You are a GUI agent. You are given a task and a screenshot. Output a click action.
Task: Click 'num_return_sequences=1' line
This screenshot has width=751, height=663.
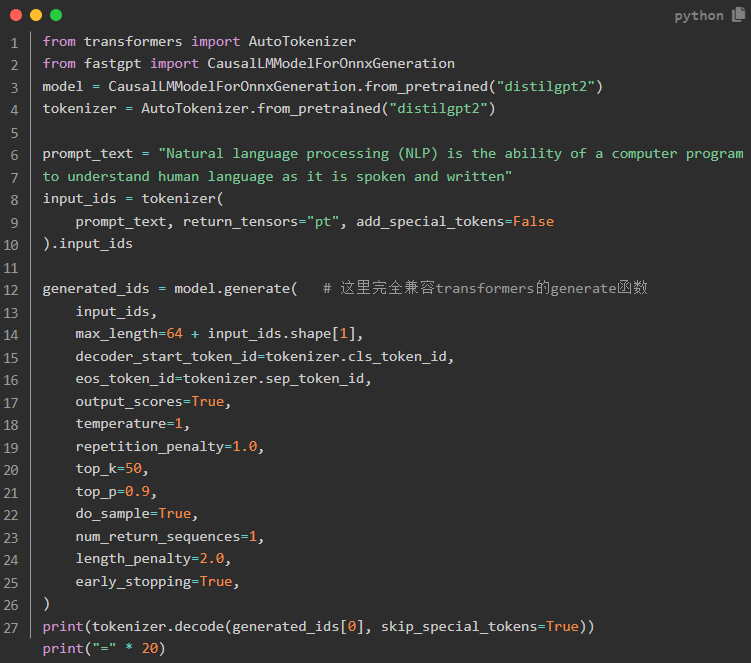point(170,537)
